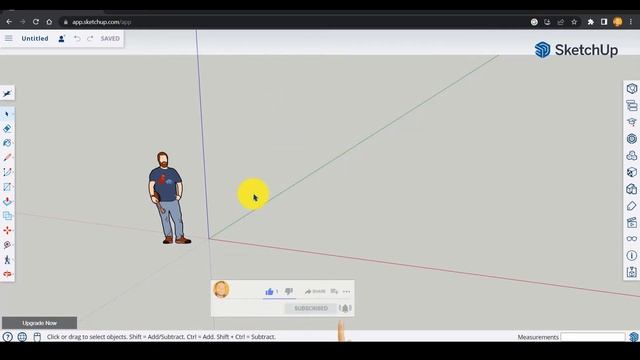Image resolution: width=640 pixels, height=360 pixels.
Task: Redo the last action
Action: coord(90,38)
